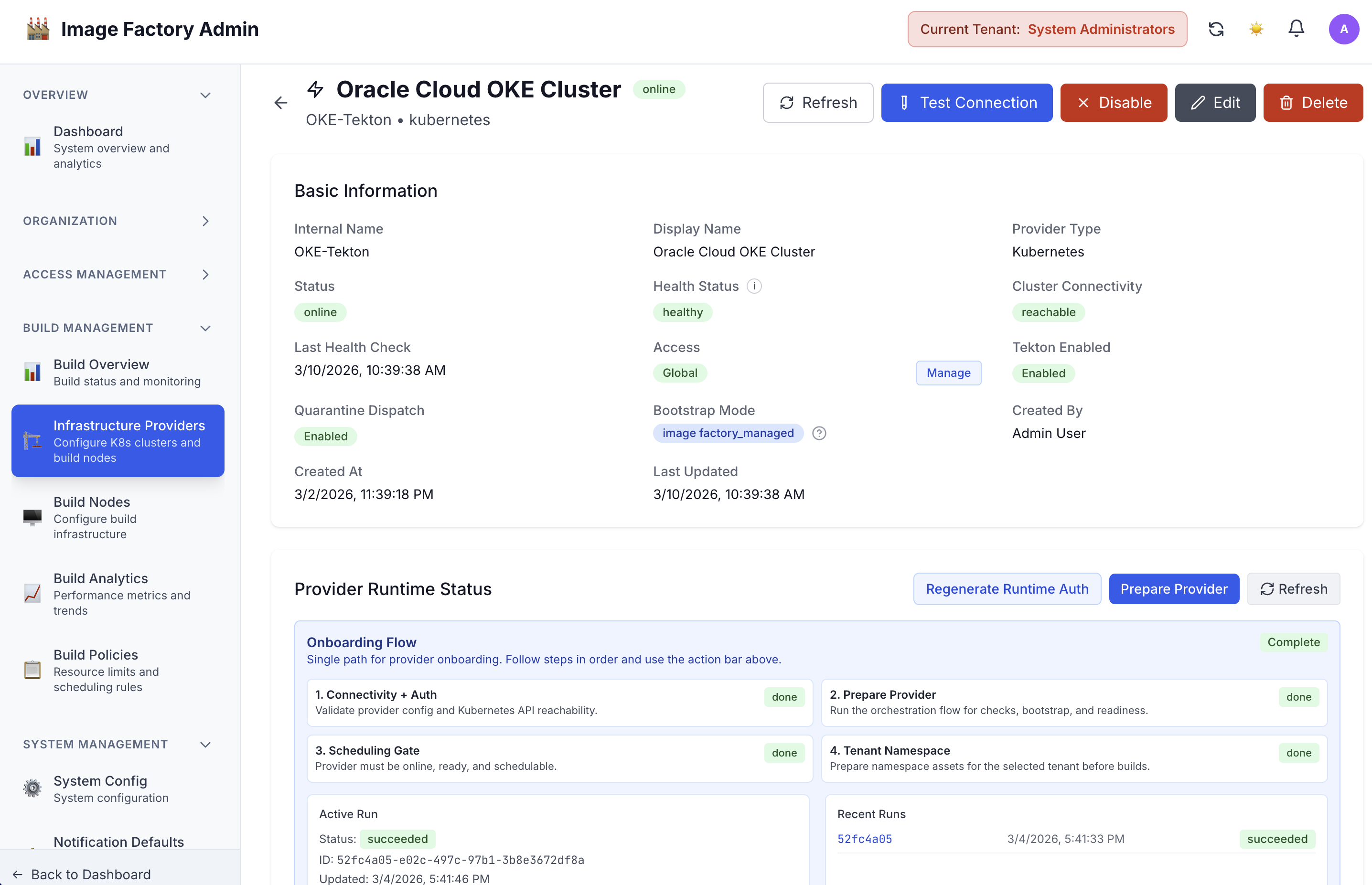
Task: Click the Current Tenant badge
Action: click(x=1046, y=29)
